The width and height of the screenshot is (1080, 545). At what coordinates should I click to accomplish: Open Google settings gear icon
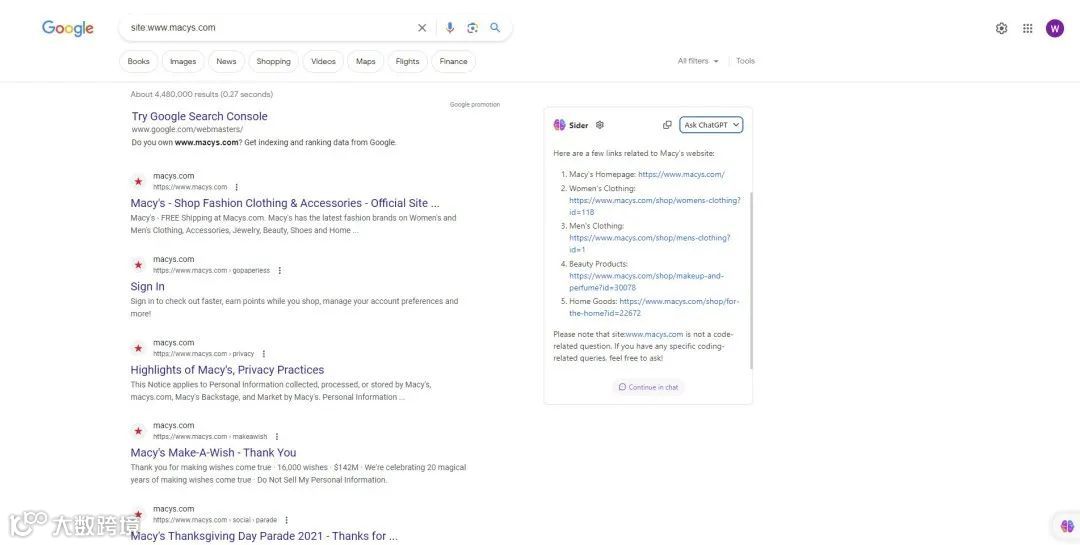tap(1001, 28)
